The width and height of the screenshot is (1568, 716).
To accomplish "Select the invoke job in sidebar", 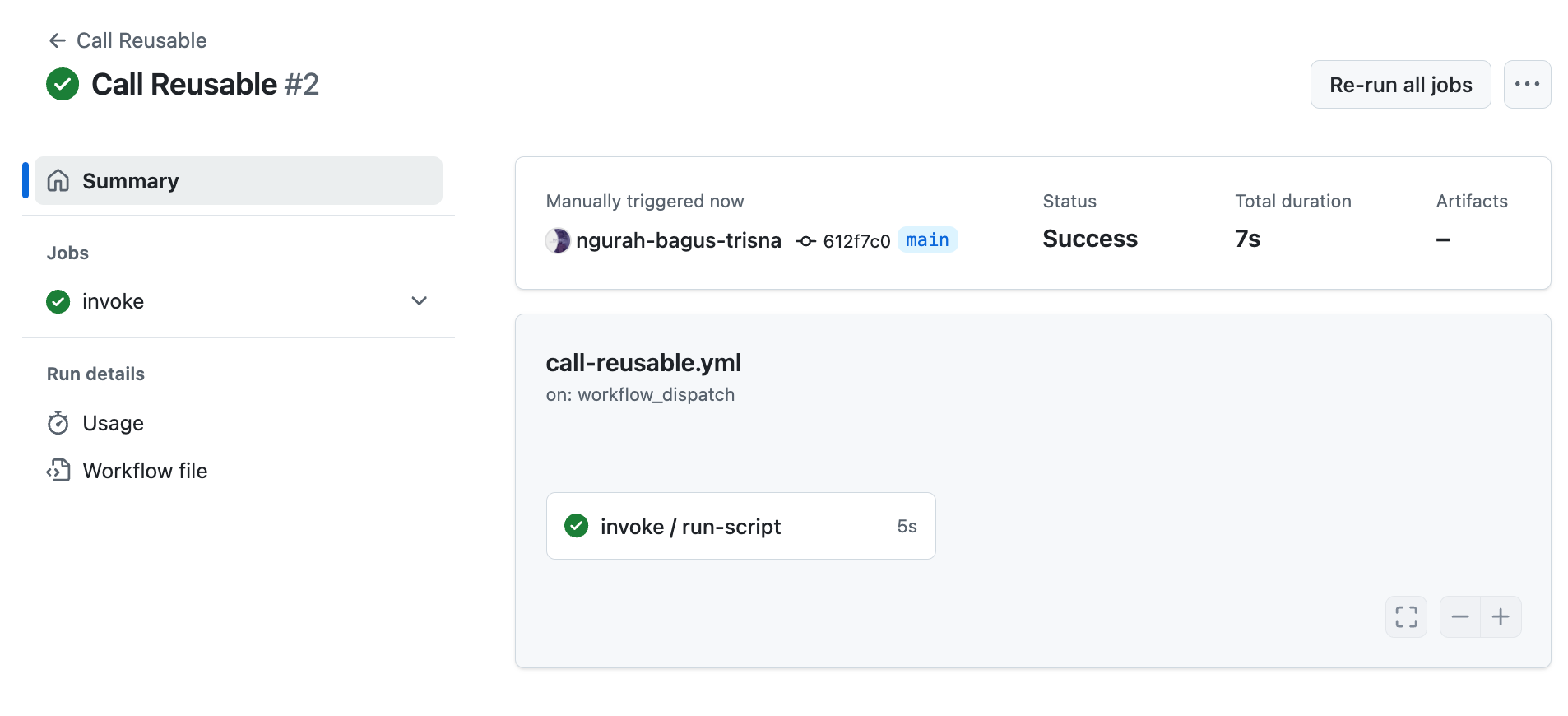I will coord(114,301).
